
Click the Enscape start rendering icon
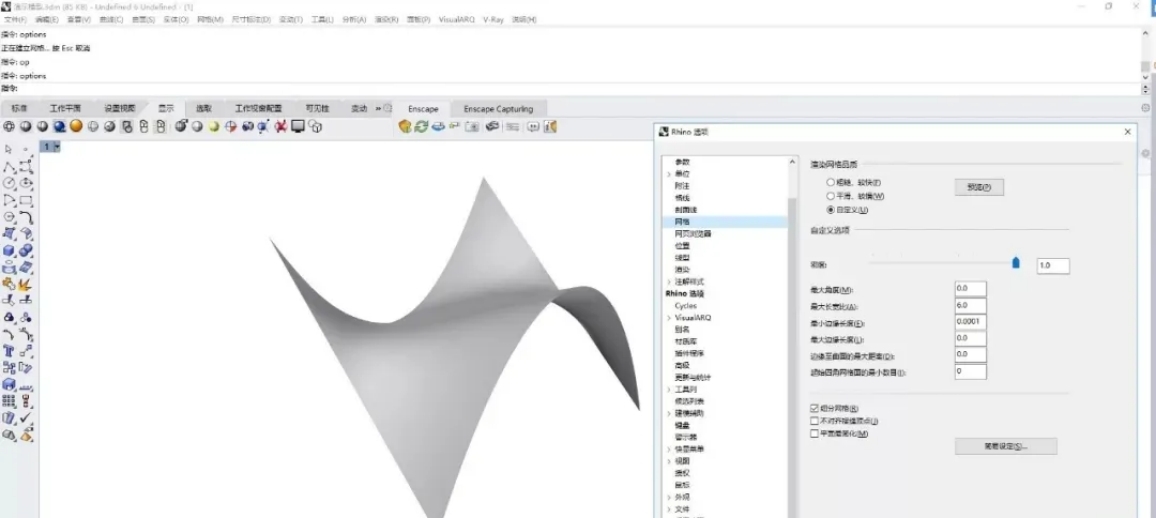(405, 126)
